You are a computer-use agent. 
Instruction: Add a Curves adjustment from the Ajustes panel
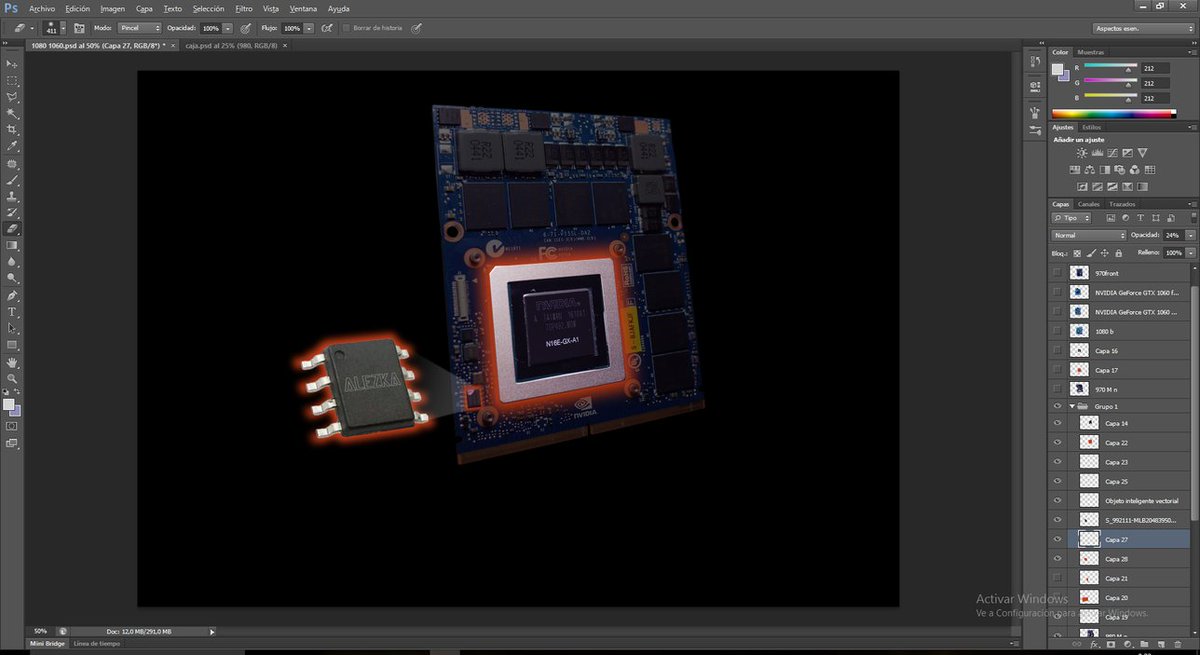pyautogui.click(x=1112, y=153)
